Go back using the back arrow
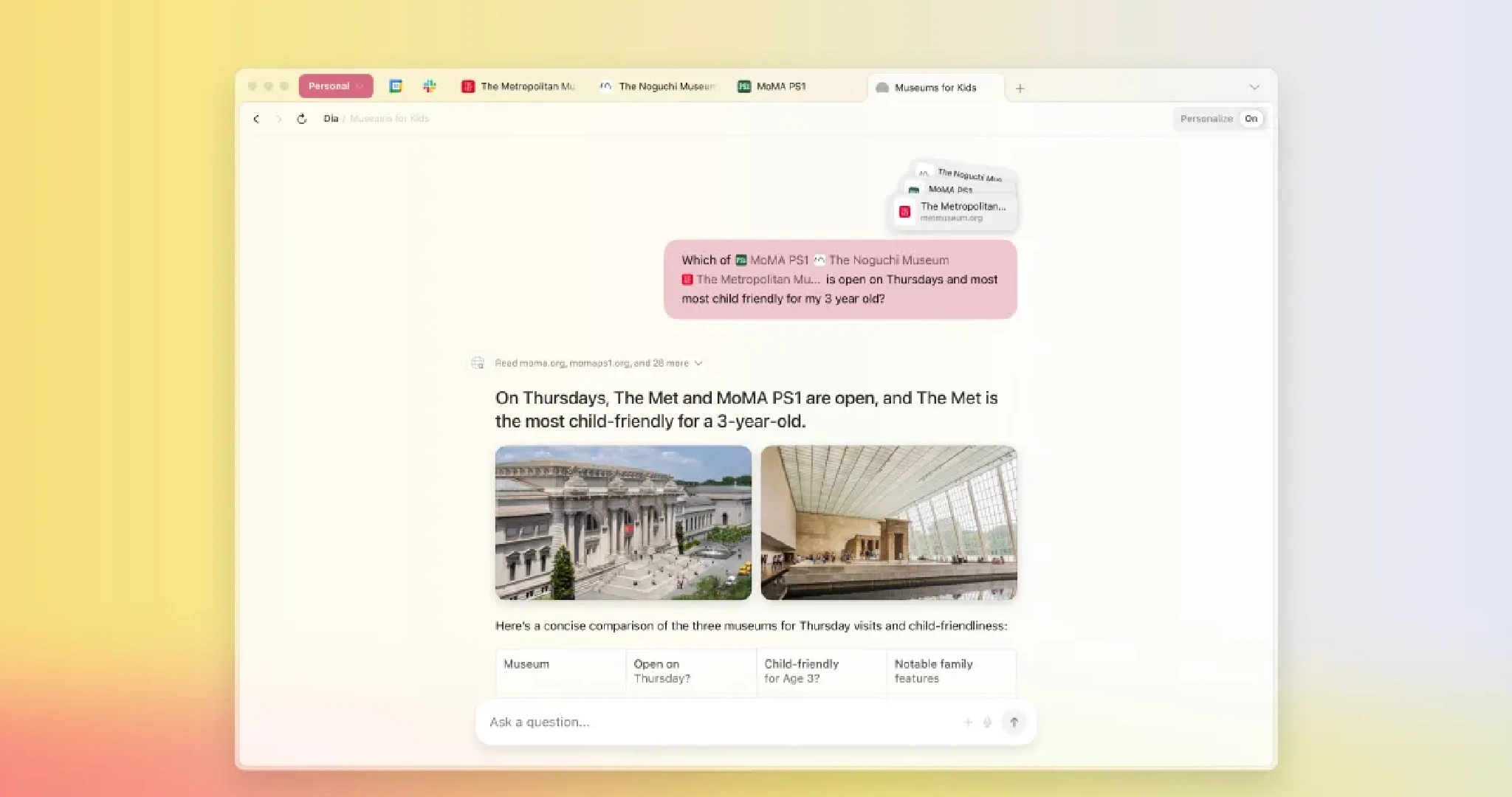 256,119
